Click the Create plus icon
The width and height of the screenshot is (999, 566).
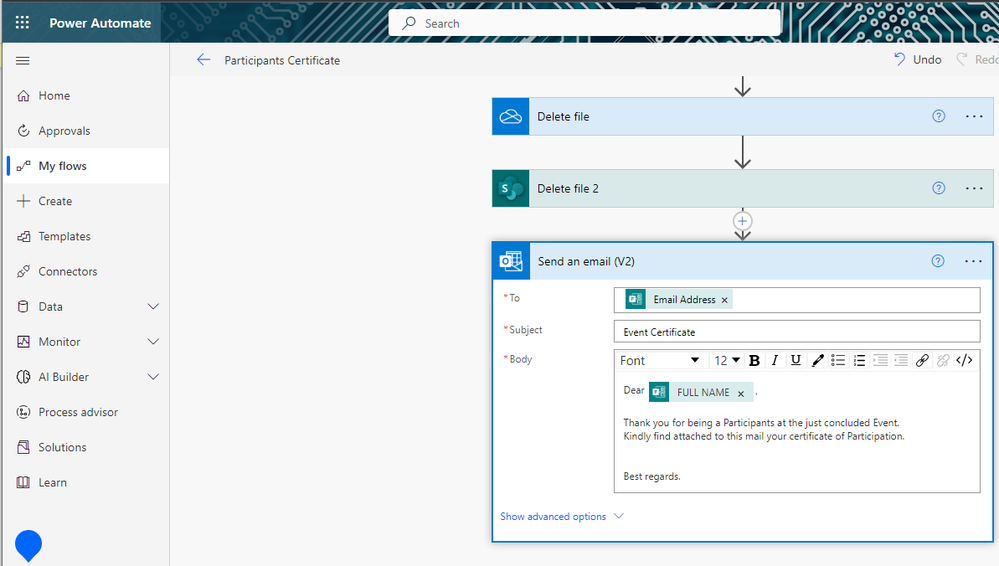(x=24, y=201)
